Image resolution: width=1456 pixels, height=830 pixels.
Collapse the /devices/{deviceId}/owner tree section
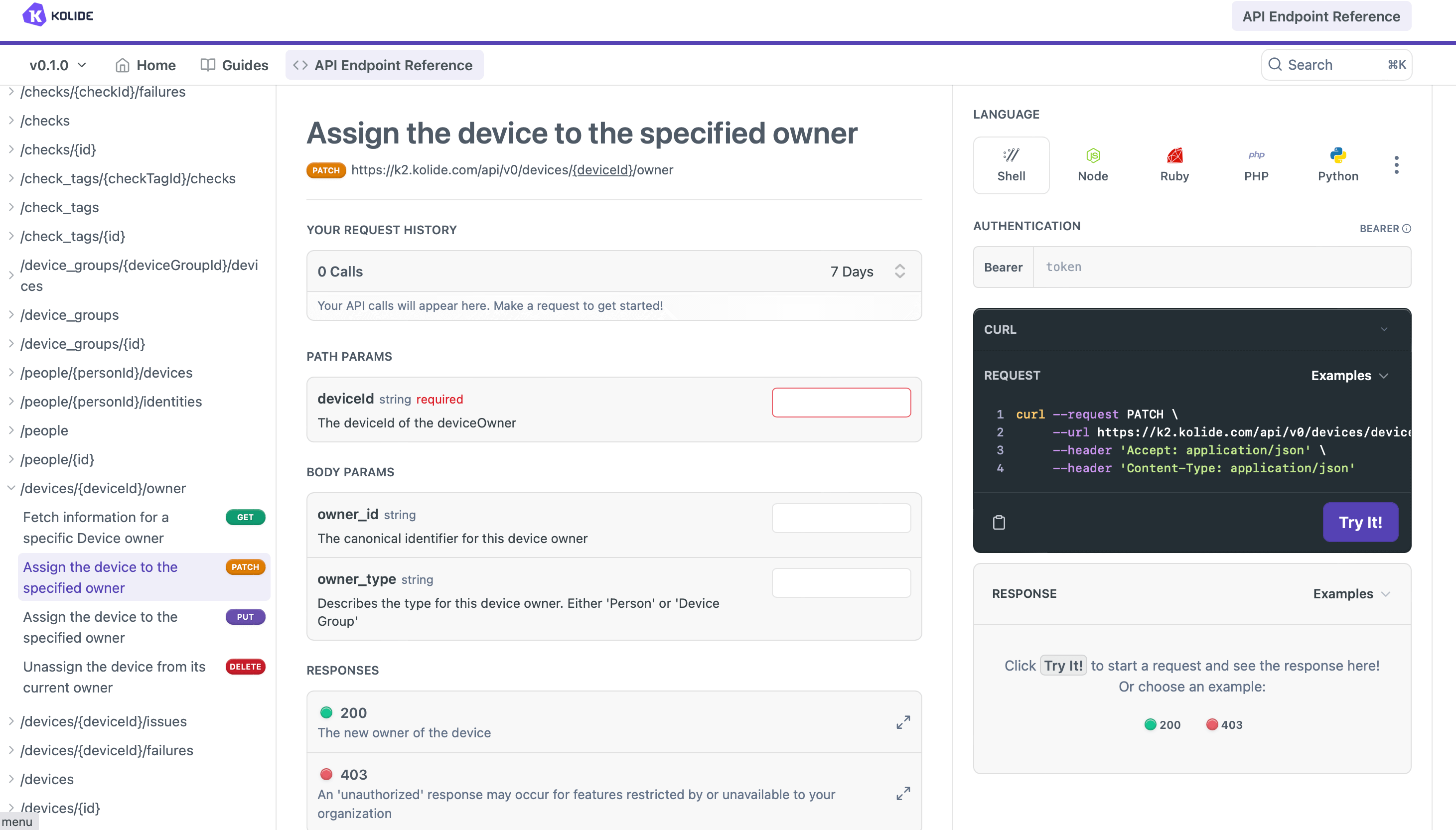tap(11, 488)
